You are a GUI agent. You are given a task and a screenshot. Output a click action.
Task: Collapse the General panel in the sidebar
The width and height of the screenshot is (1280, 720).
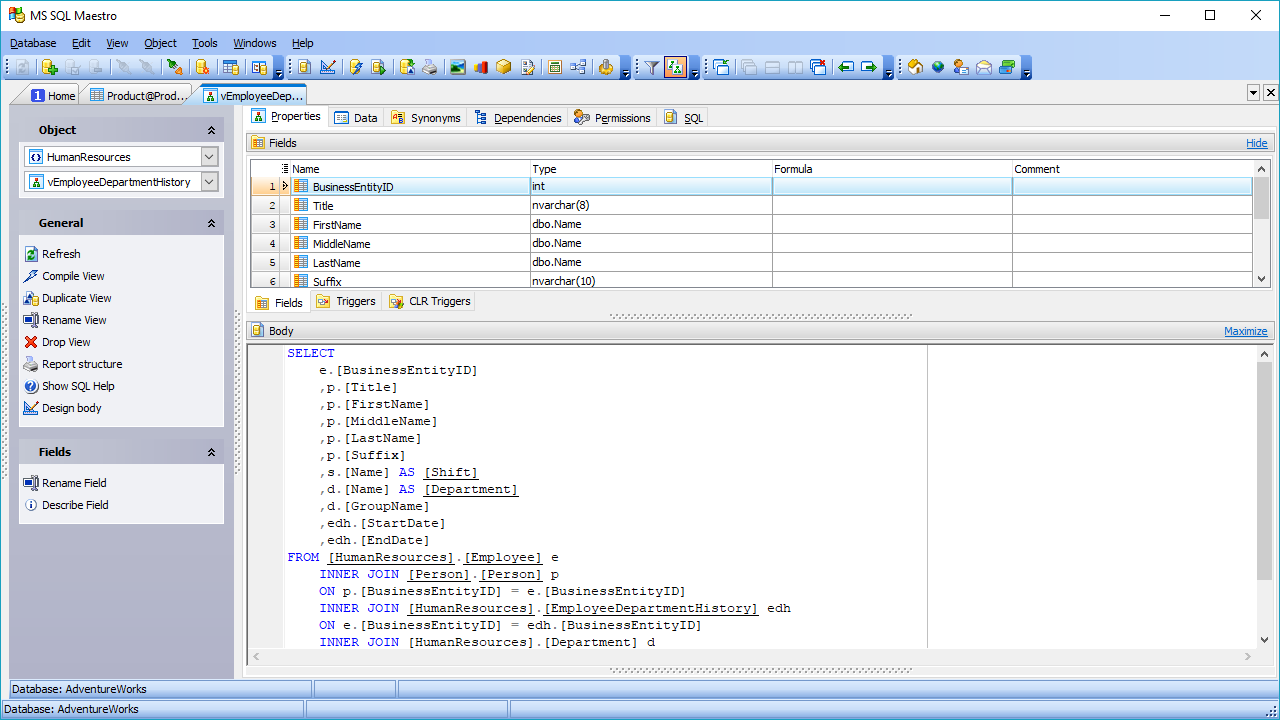coord(211,223)
